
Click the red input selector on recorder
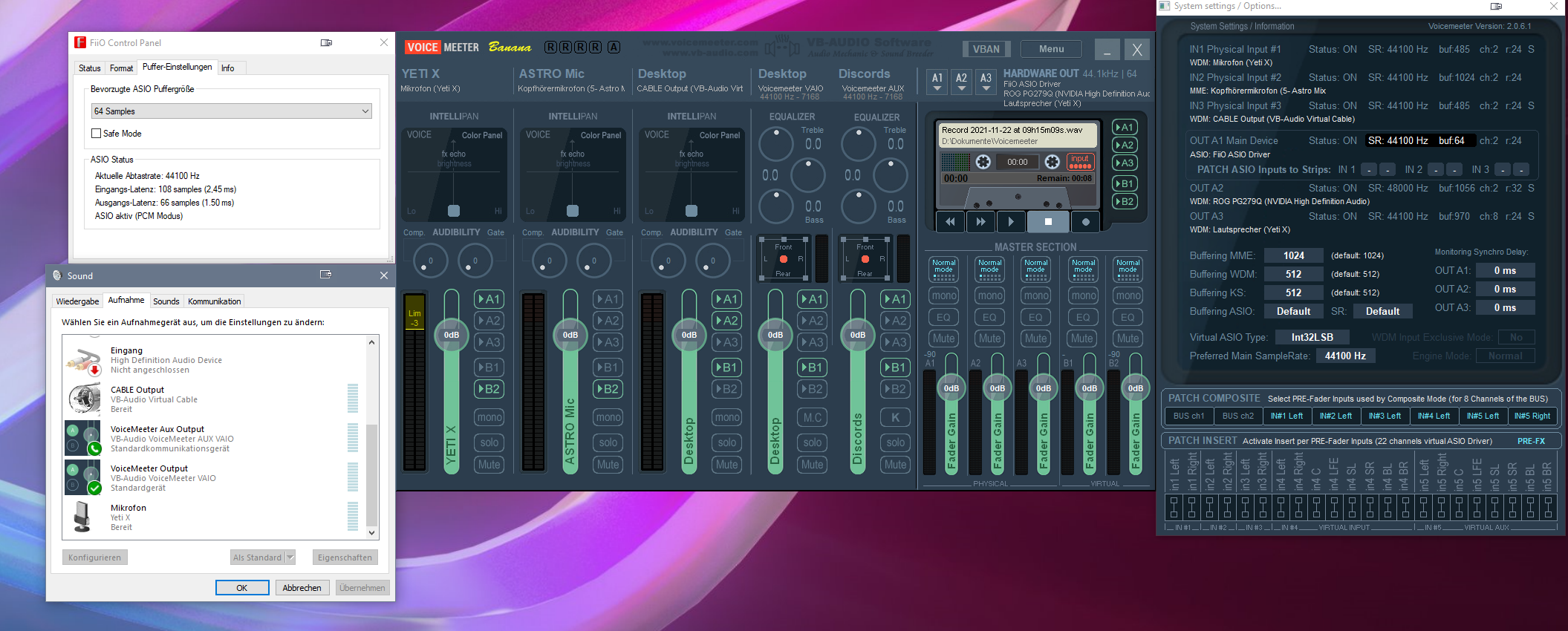(1079, 161)
